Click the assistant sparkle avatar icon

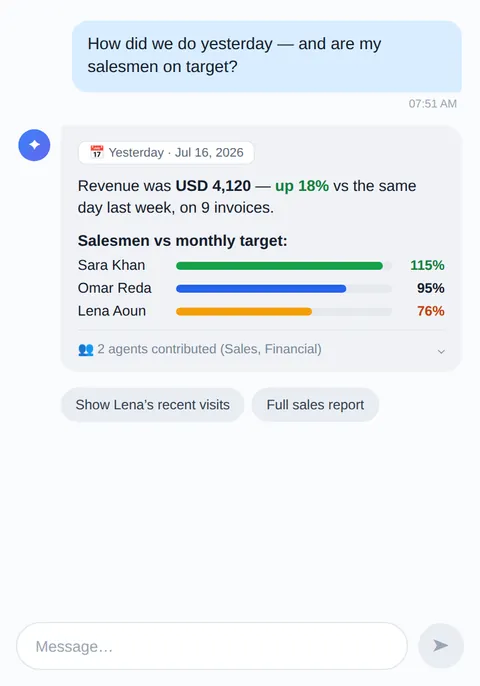tap(34, 145)
